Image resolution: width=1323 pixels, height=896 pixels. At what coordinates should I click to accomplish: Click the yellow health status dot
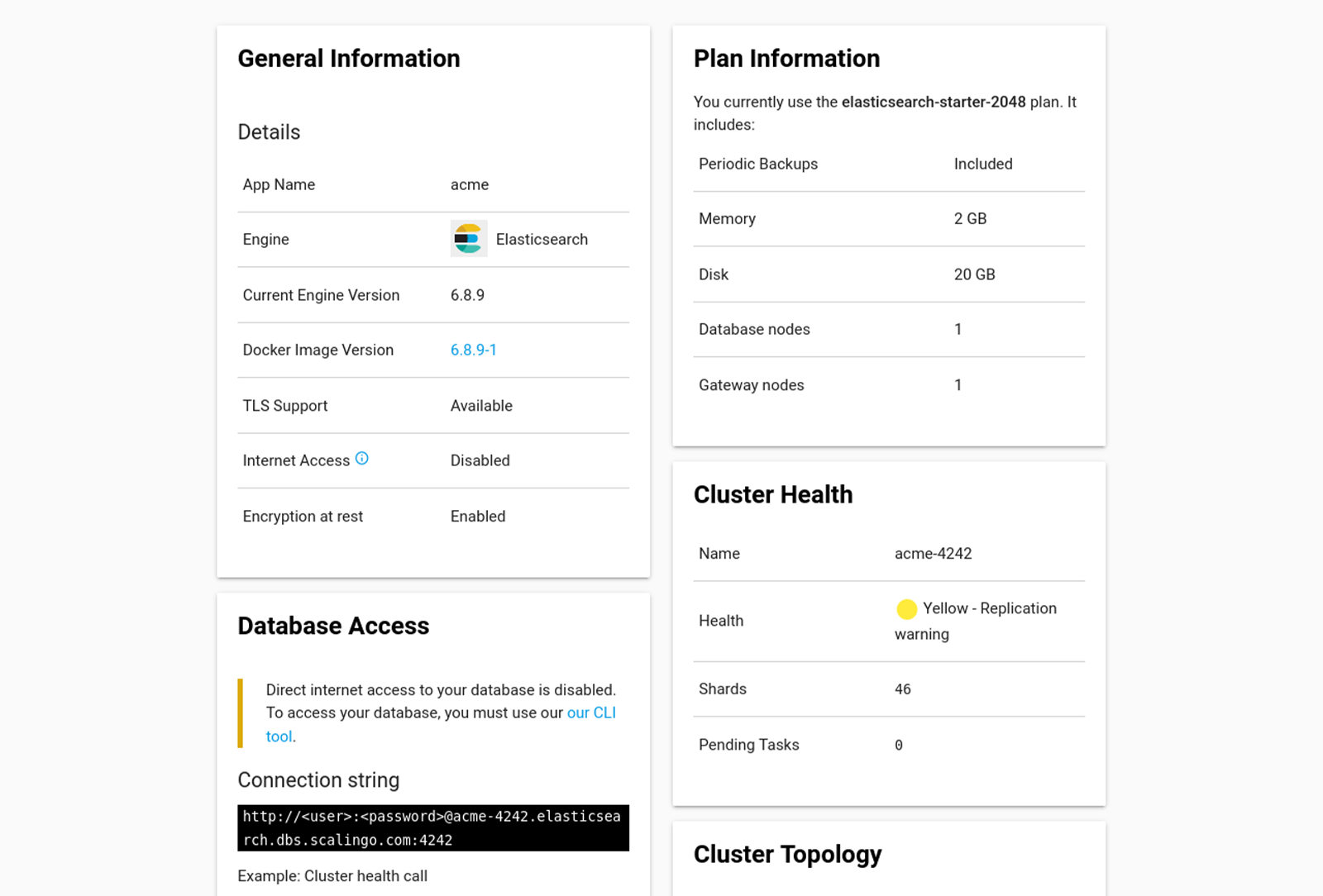906,609
